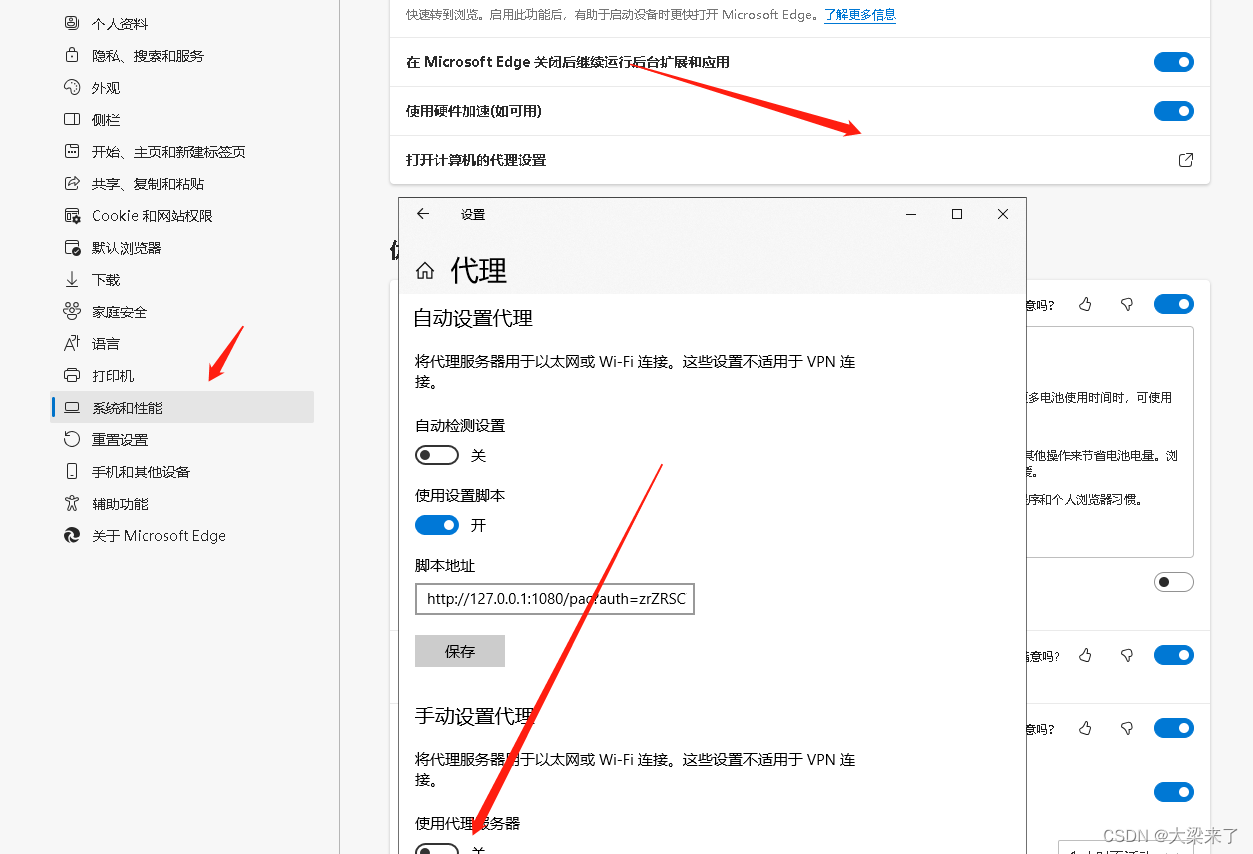This screenshot has height=854, width=1253.
Task: Click the 了解更多信息 link
Action: coord(860,15)
